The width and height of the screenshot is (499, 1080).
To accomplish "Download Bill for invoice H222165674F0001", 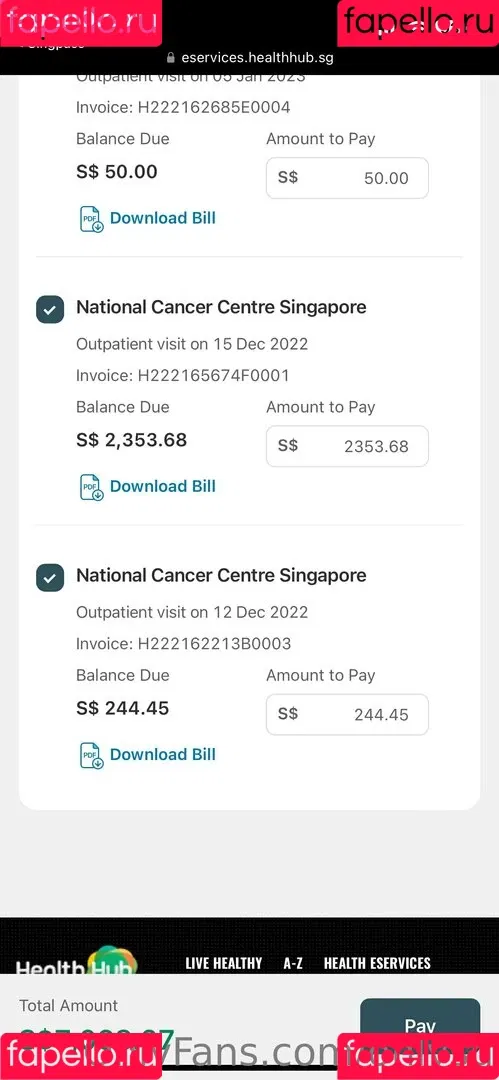I will 163,486.
